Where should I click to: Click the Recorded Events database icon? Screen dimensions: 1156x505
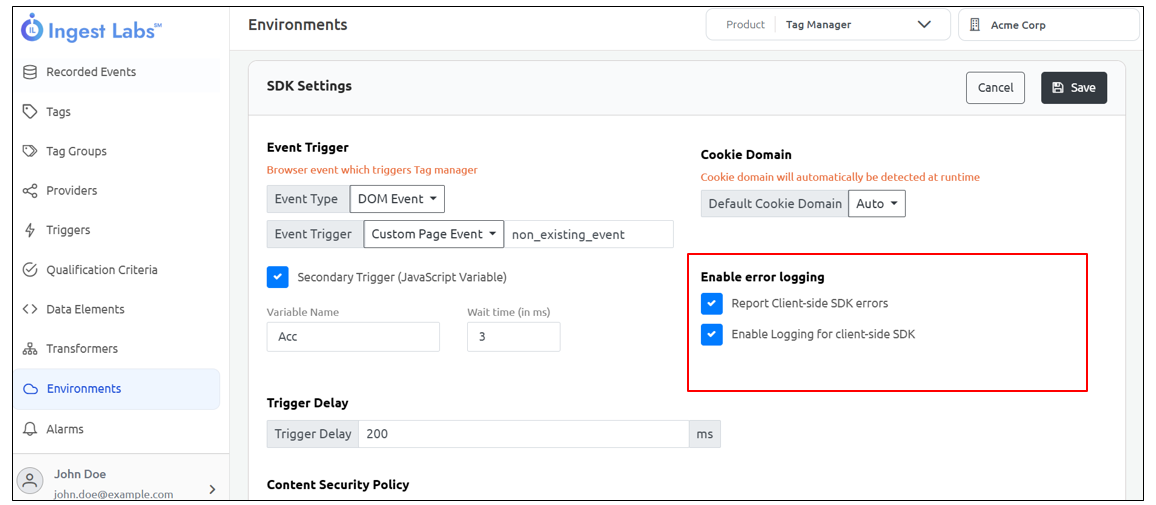pos(30,72)
